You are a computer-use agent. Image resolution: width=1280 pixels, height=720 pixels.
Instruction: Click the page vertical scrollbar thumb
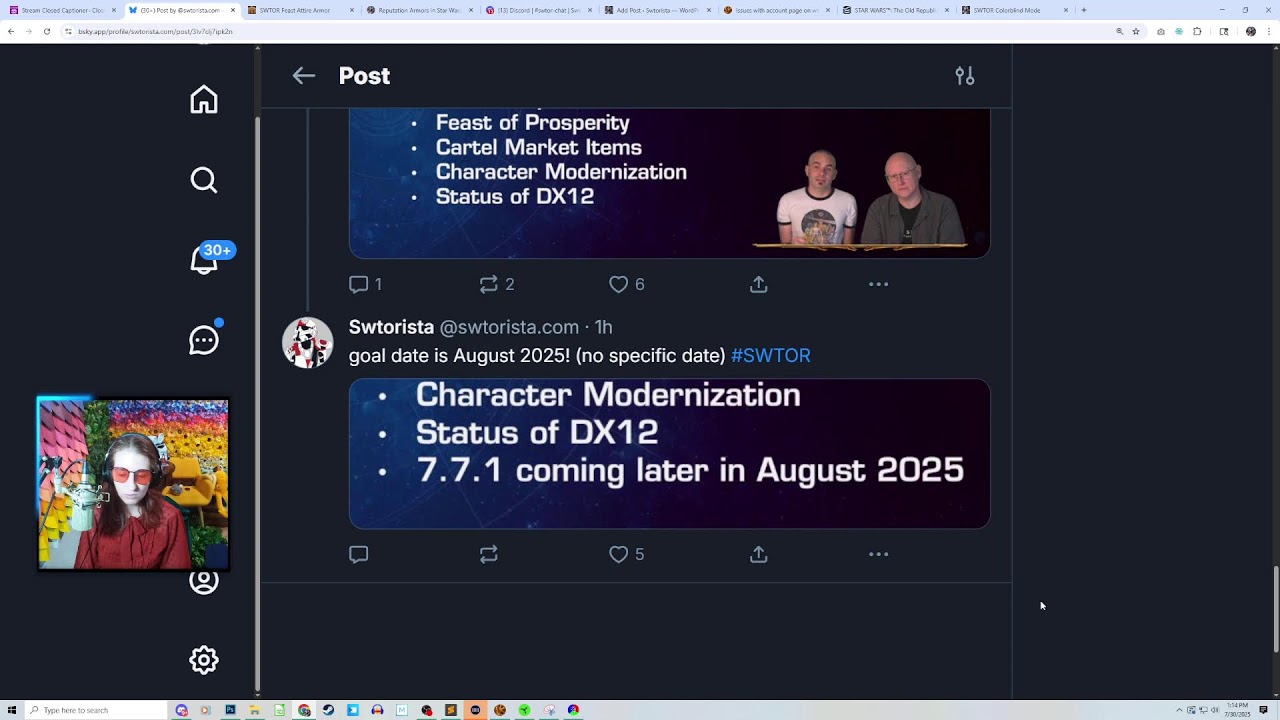point(1275,609)
